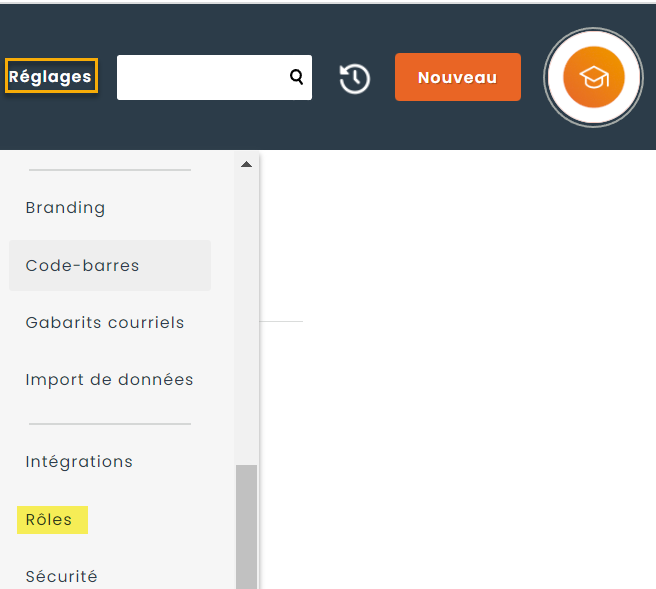Open the recent history clock icon
656x589 pixels.
(355, 78)
